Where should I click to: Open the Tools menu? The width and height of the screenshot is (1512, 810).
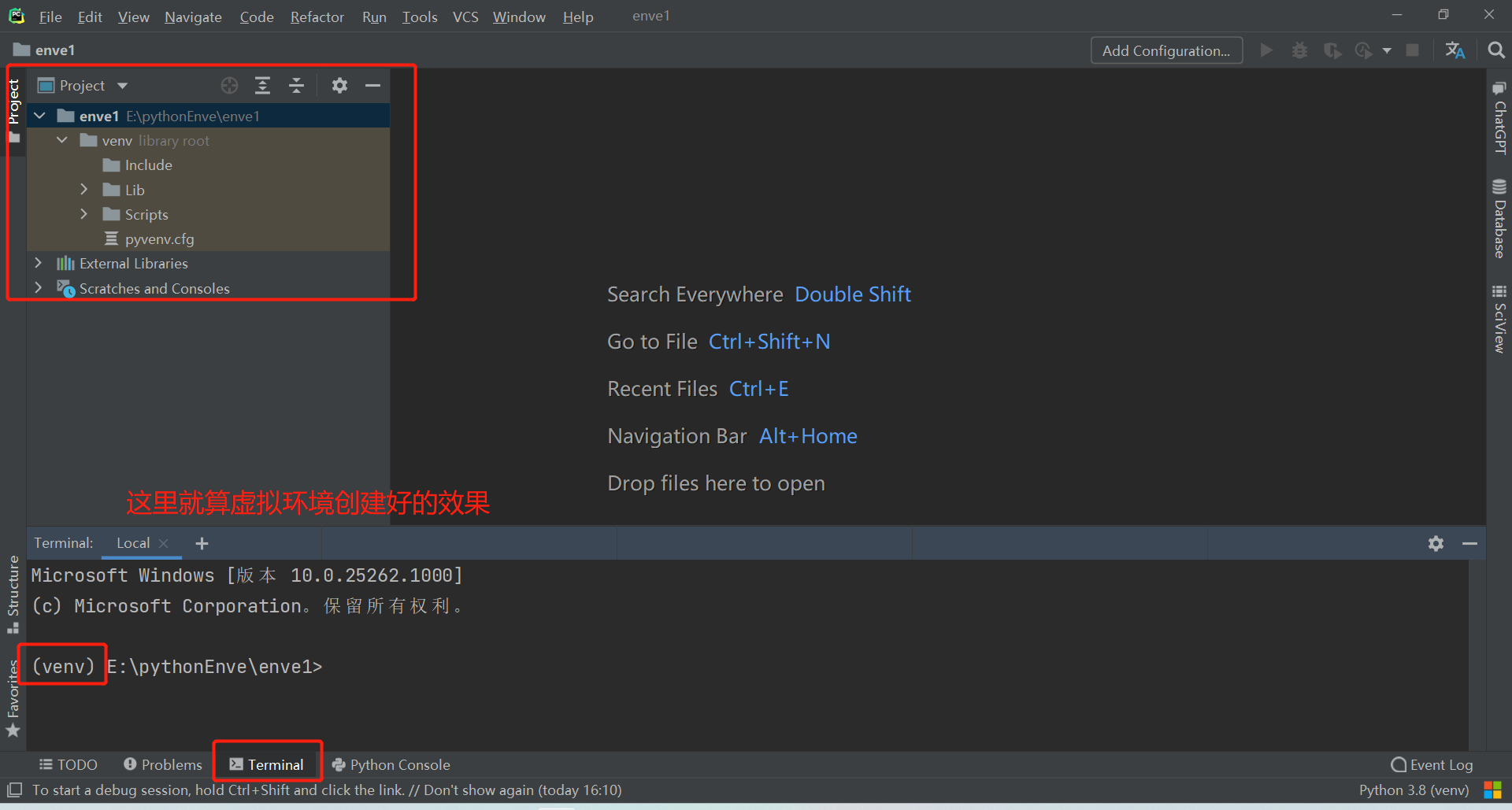coord(420,17)
